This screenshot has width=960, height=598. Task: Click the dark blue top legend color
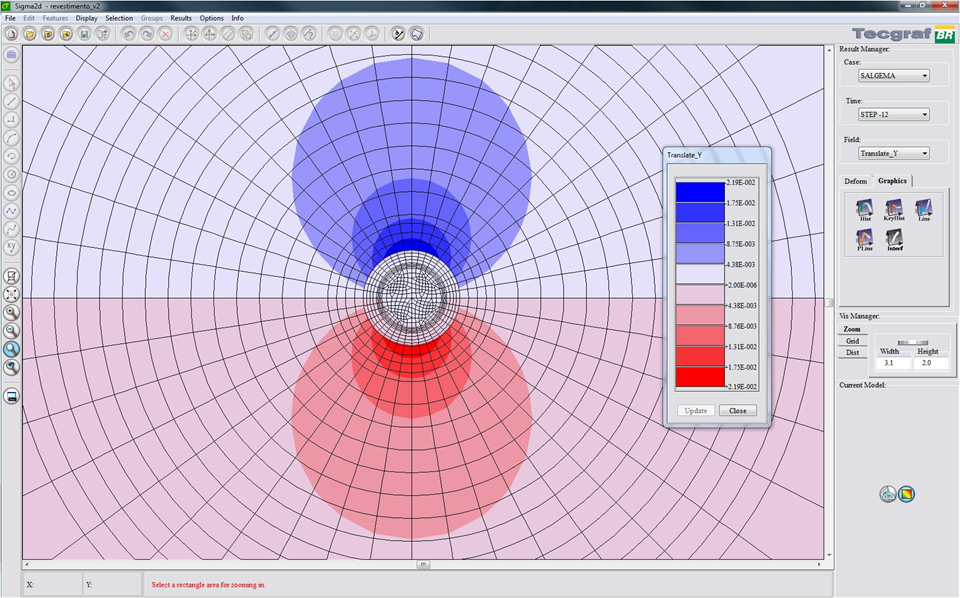click(x=700, y=192)
